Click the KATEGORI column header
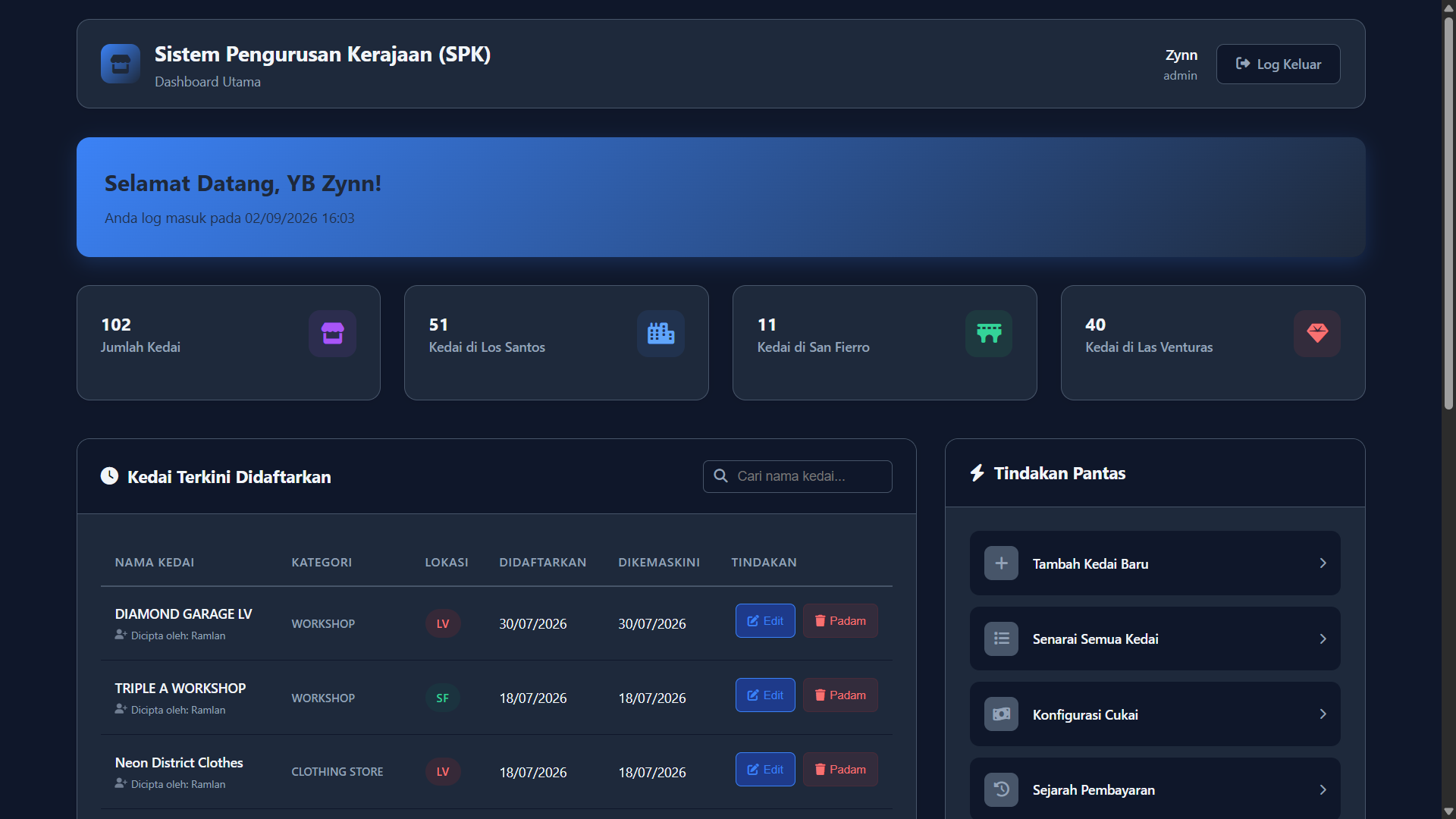This screenshot has height=819, width=1456. (x=322, y=563)
